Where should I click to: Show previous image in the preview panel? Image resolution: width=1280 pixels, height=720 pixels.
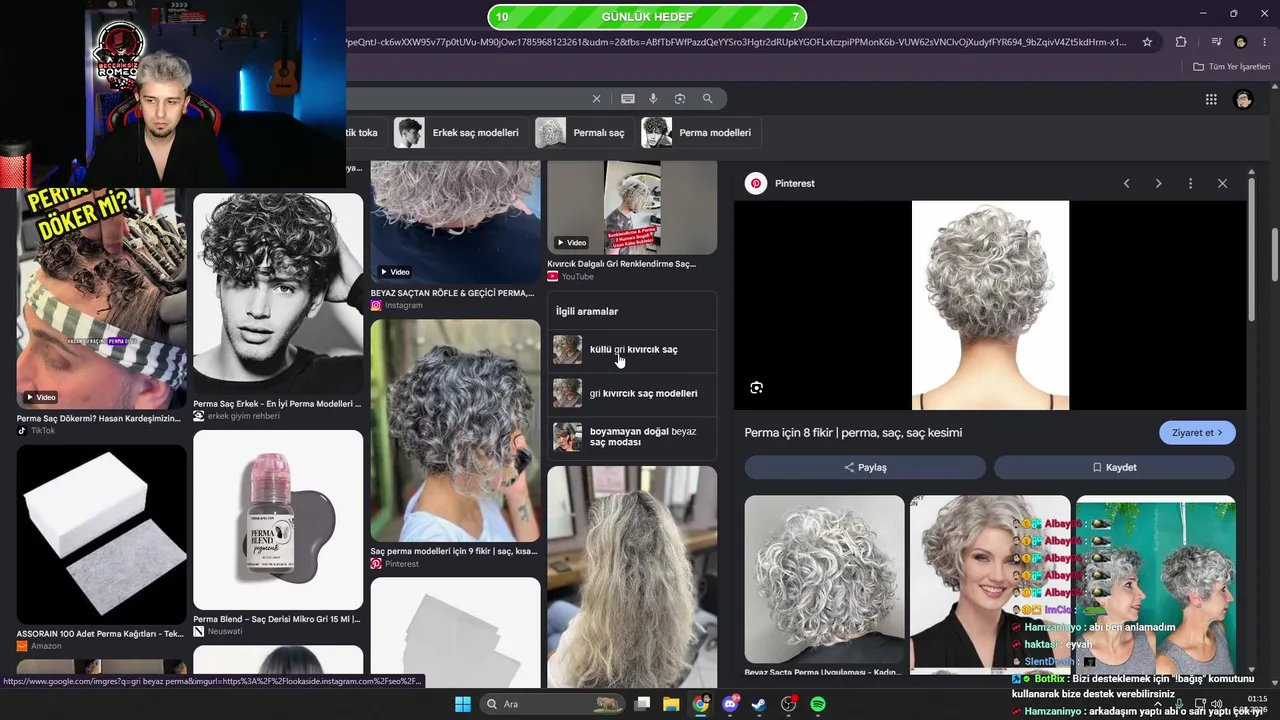tap(1126, 184)
